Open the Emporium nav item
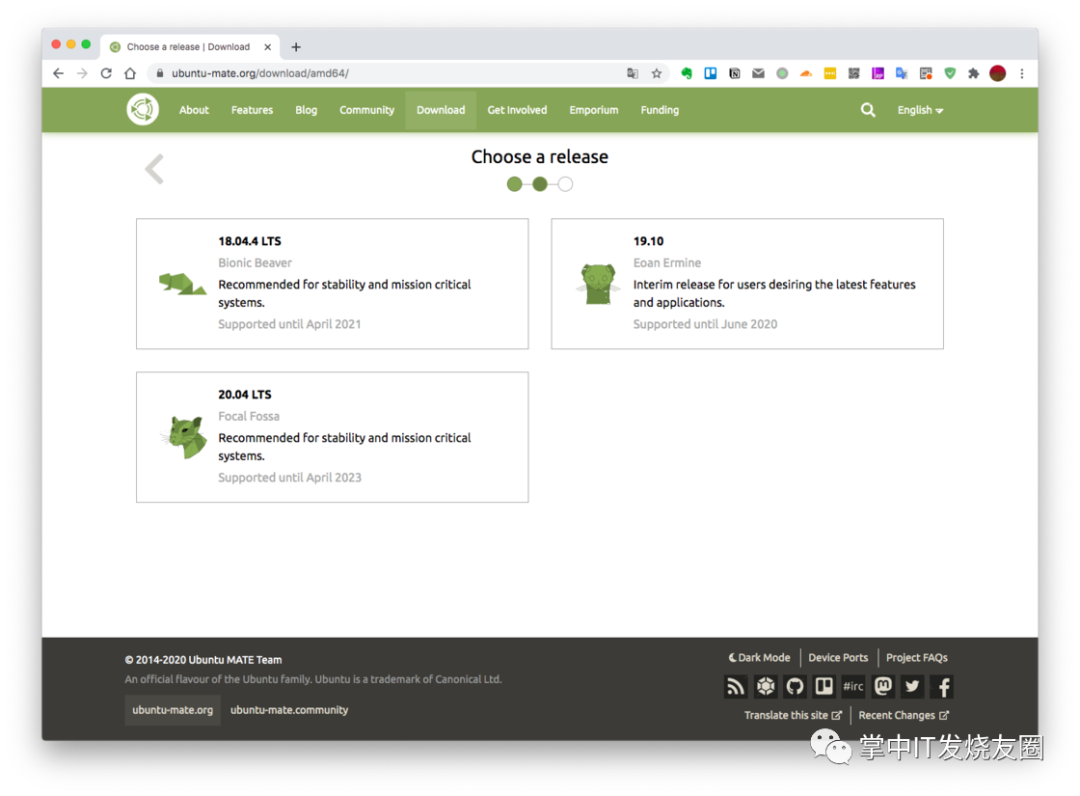 click(594, 110)
